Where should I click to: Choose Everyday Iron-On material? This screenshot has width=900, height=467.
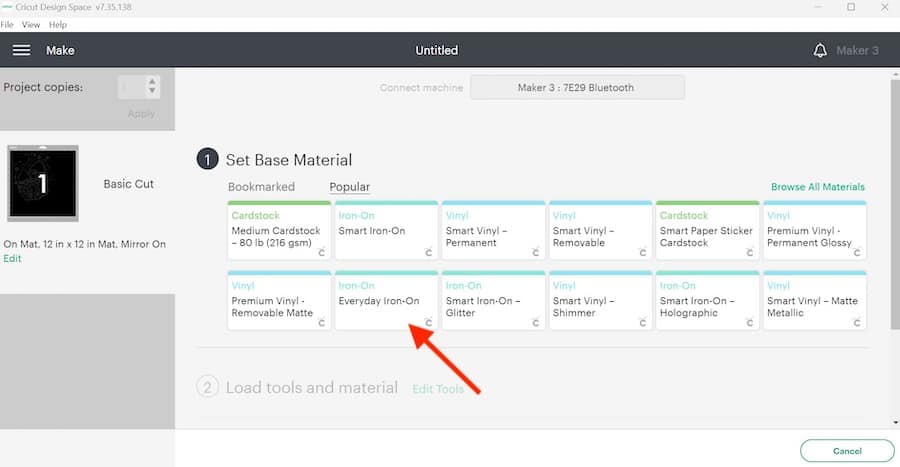click(386, 301)
